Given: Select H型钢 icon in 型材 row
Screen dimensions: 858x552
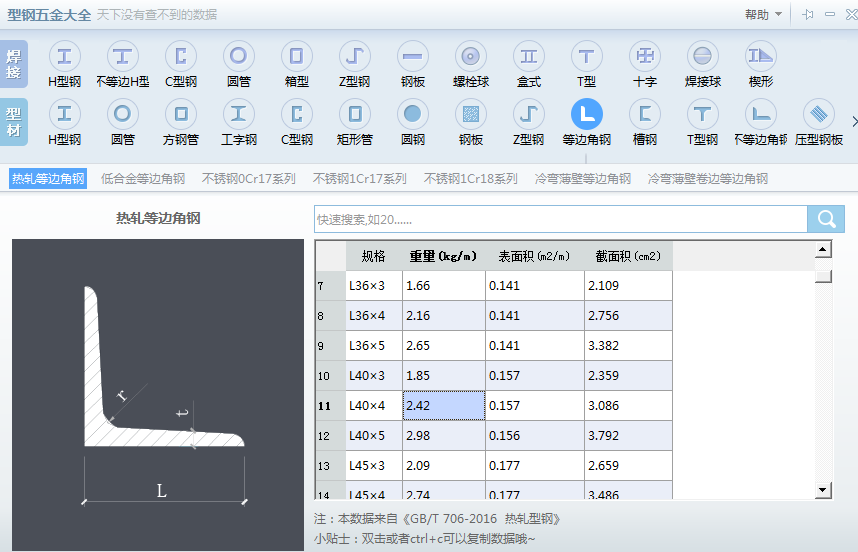Looking at the screenshot, I should pos(65,114).
